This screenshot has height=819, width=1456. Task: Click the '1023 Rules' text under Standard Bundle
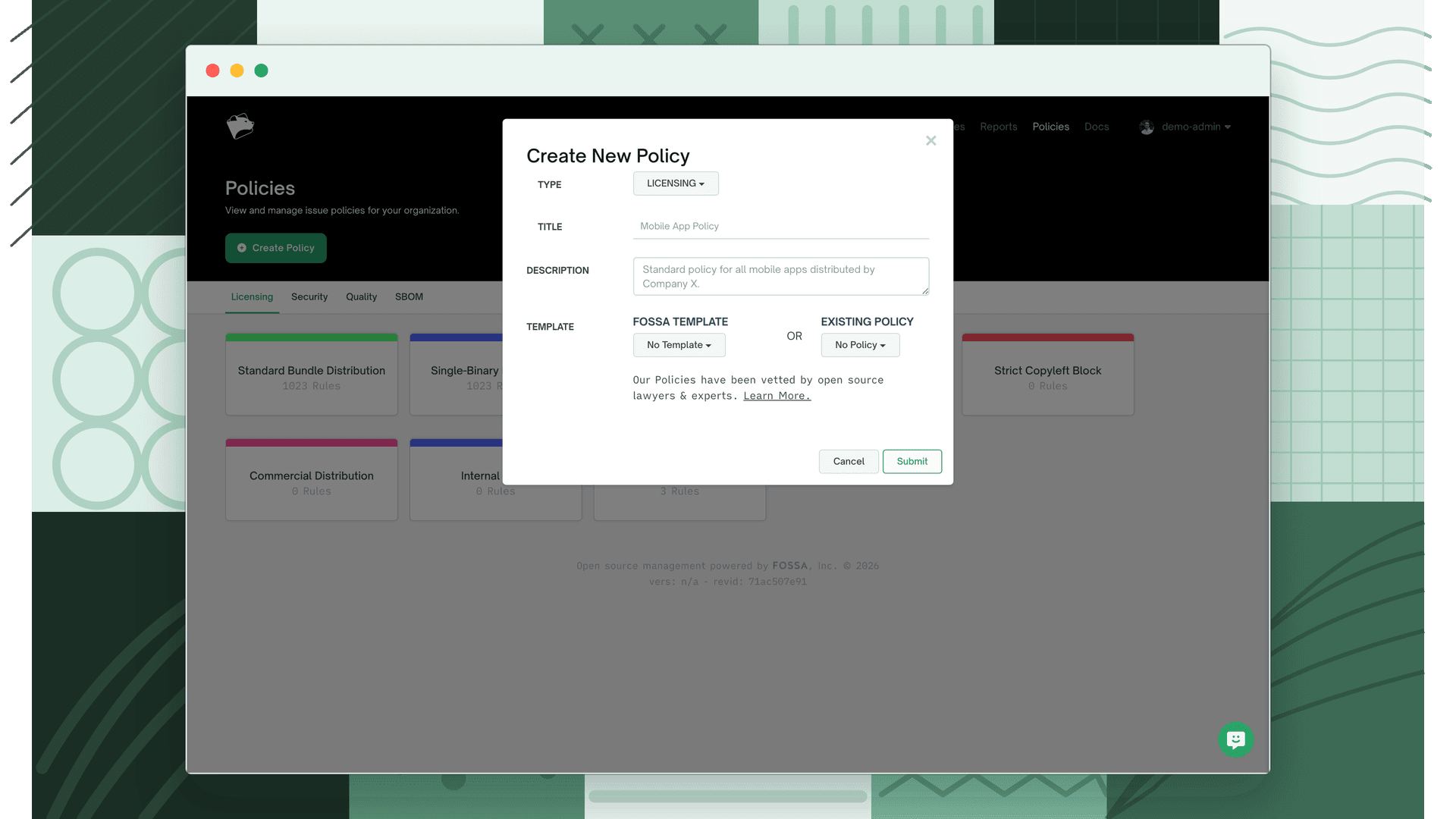tap(312, 387)
